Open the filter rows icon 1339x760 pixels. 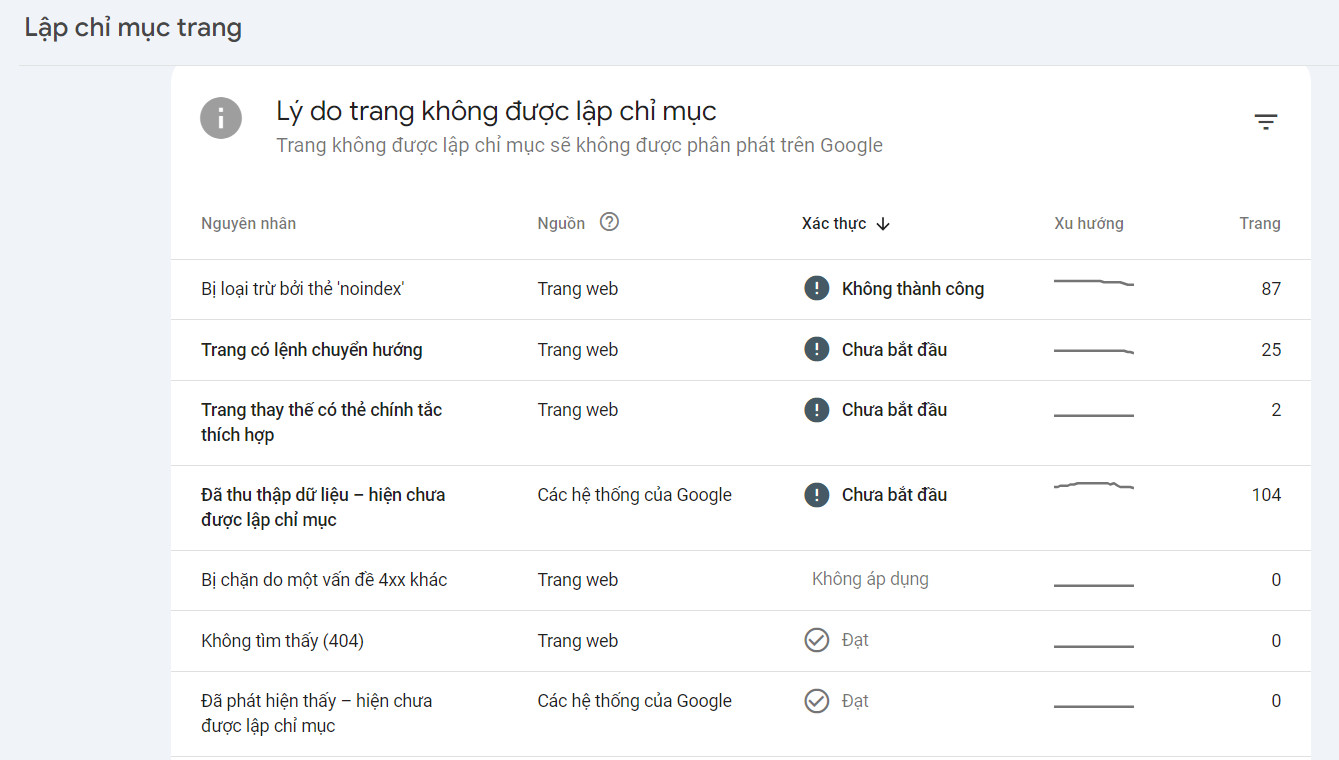coord(1266,122)
